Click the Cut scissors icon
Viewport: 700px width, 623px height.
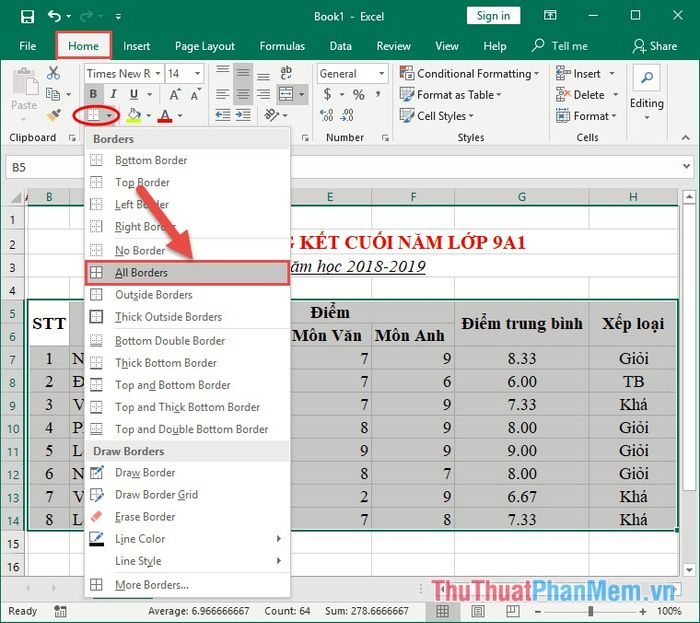point(53,73)
